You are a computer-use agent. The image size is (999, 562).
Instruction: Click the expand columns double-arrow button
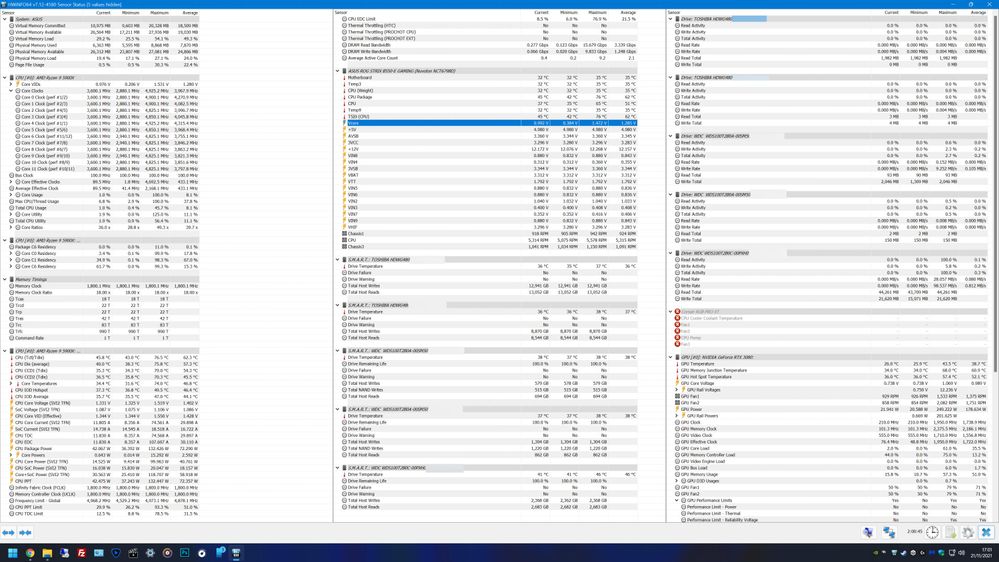8,532
